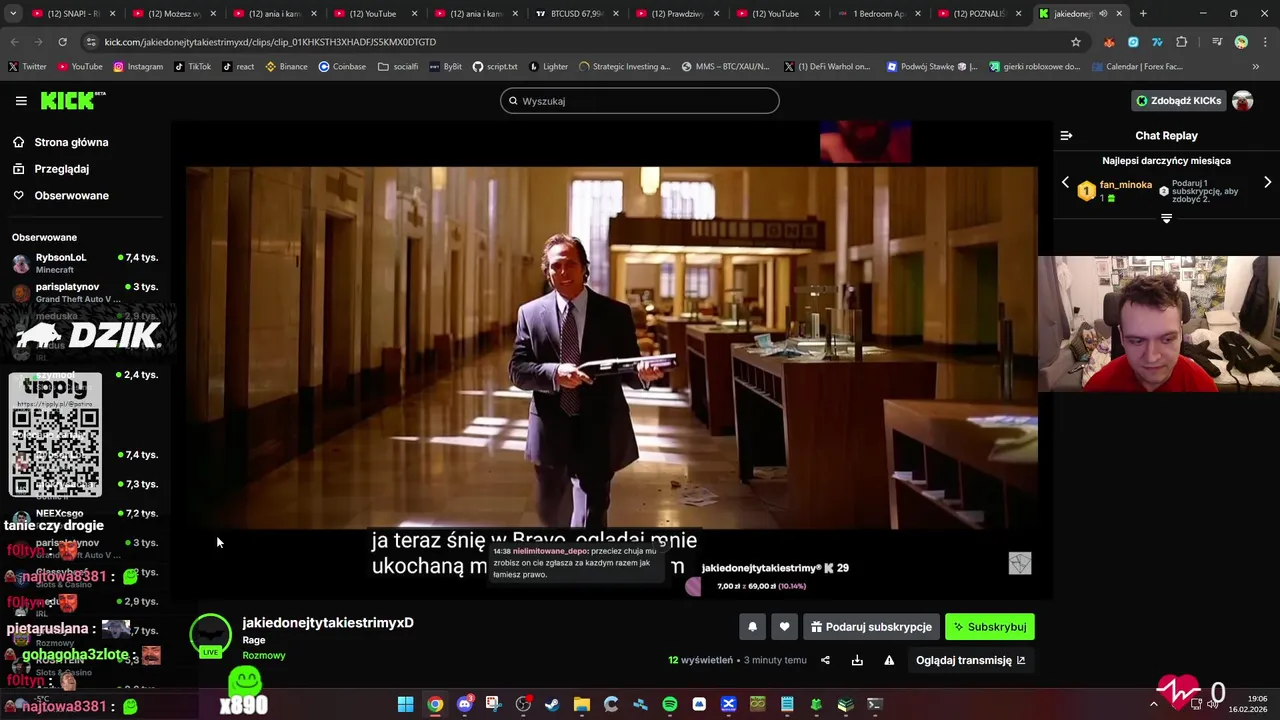Click the address bar URL
The width and height of the screenshot is (1280, 720).
pos(270,42)
